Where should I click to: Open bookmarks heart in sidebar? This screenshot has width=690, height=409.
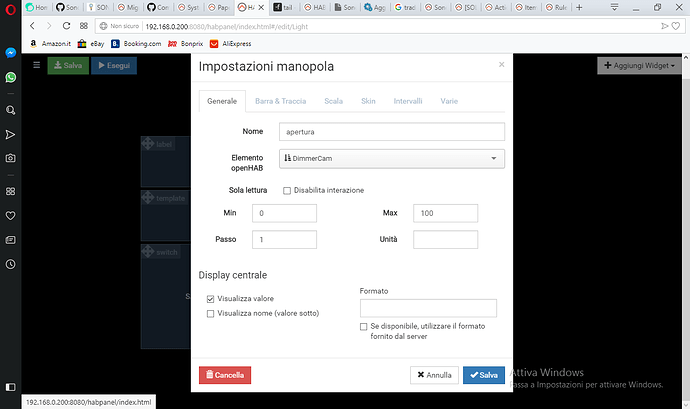pyautogui.click(x=11, y=216)
